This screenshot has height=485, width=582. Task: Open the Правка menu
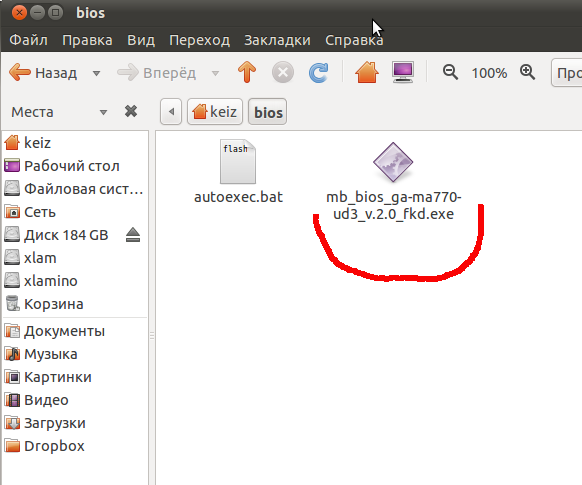click(x=87, y=40)
